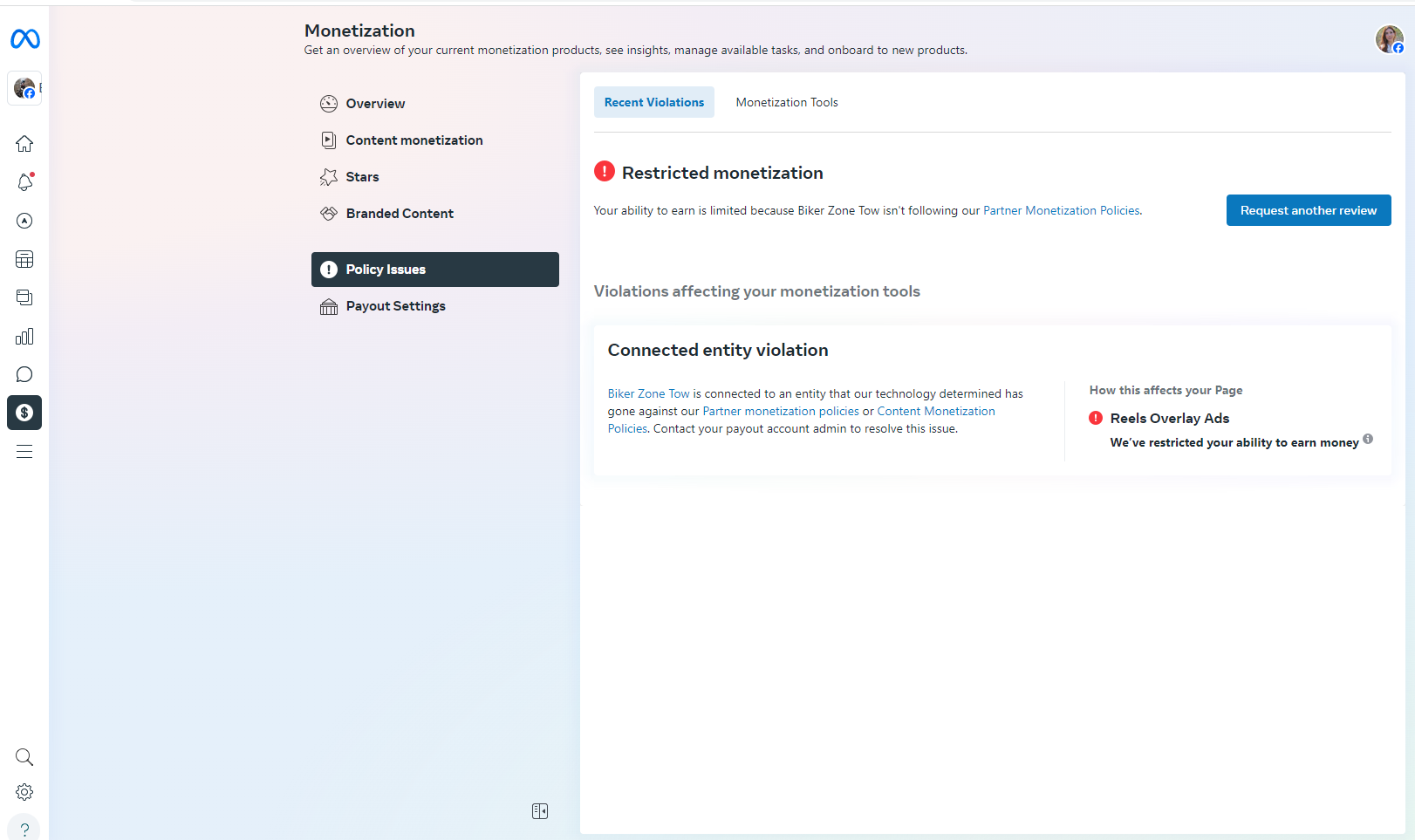
Task: Open profile avatar at top right
Action: click(1390, 38)
